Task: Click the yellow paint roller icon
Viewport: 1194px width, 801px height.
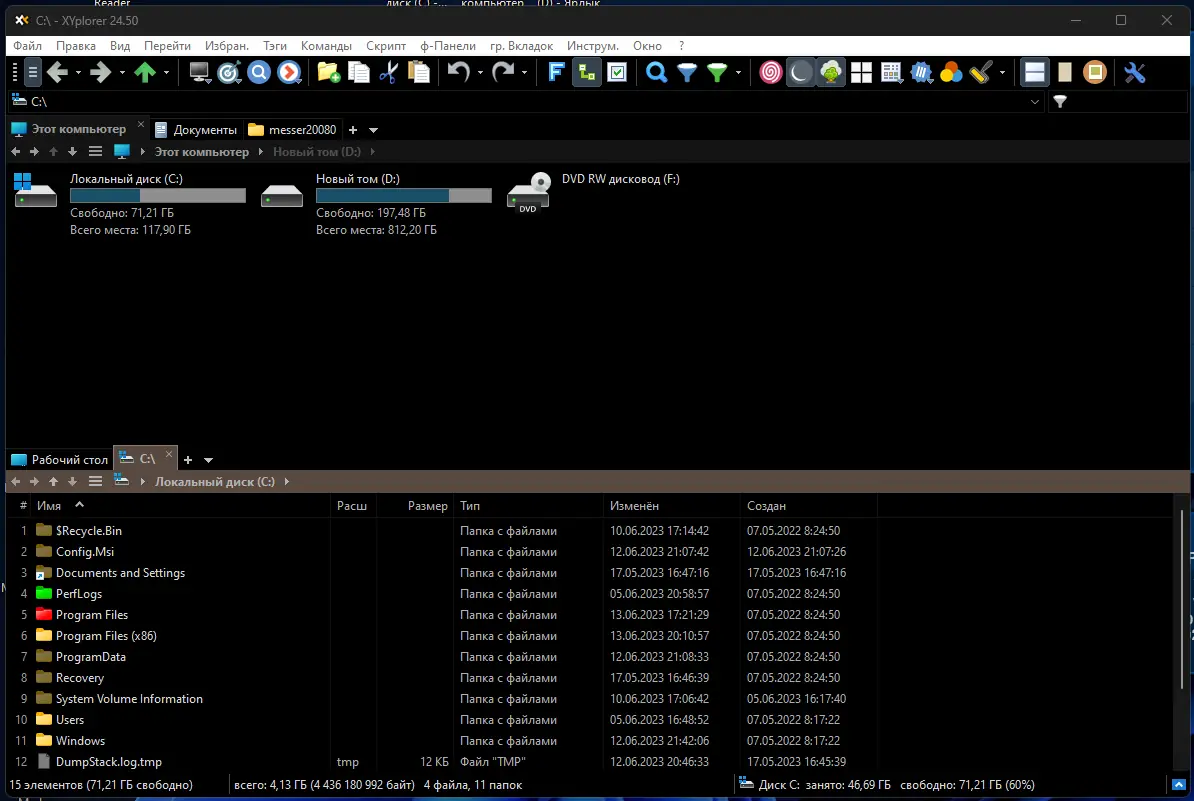Action: coord(981,73)
